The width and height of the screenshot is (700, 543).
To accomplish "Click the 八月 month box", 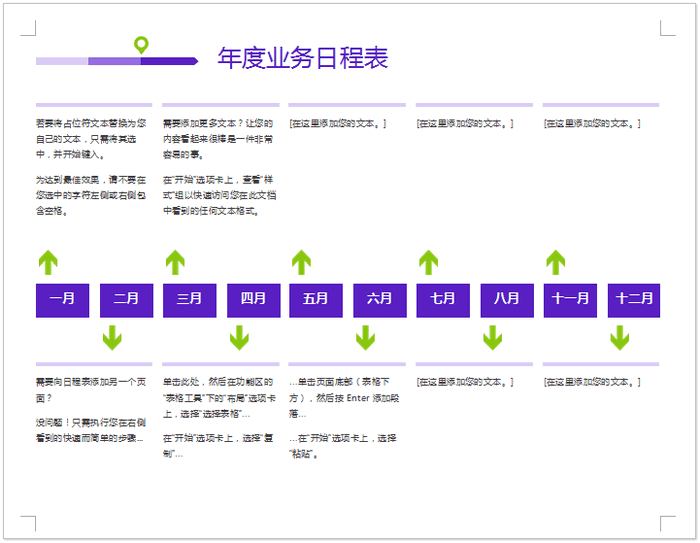I will pyautogui.click(x=507, y=301).
